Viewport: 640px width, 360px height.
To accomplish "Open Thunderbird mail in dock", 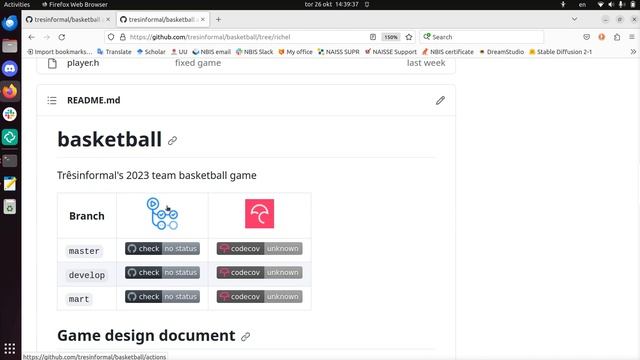I will (10, 23).
